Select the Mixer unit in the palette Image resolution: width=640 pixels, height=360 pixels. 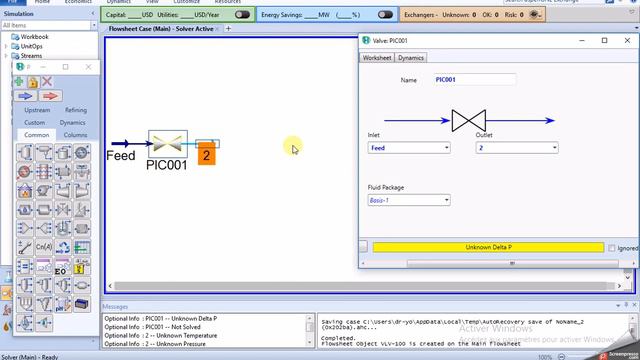coord(25,228)
